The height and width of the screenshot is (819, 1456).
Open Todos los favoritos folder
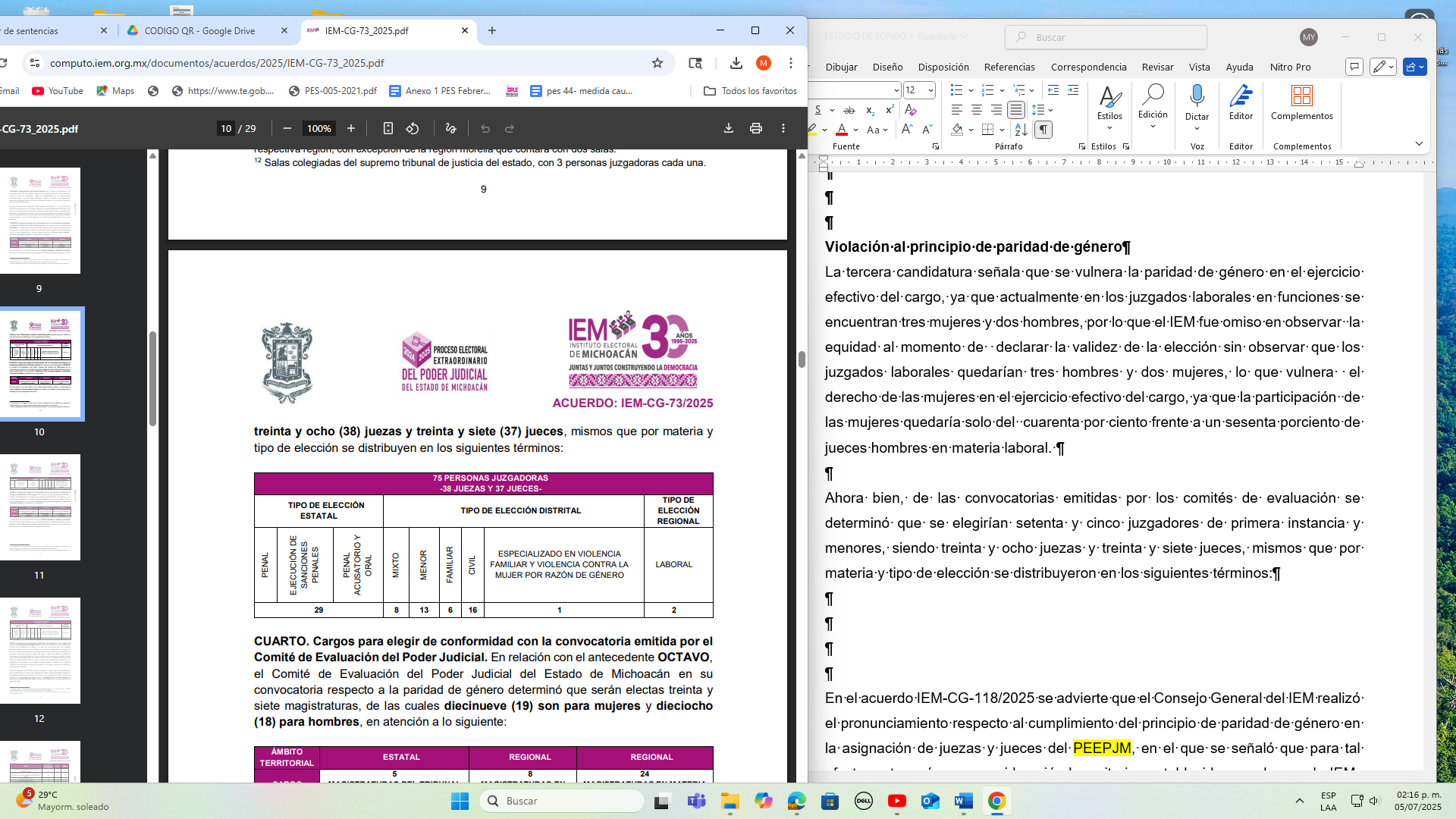click(751, 91)
